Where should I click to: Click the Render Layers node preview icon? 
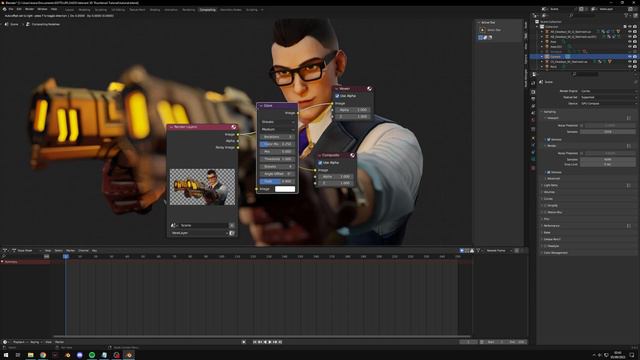tap(233, 127)
